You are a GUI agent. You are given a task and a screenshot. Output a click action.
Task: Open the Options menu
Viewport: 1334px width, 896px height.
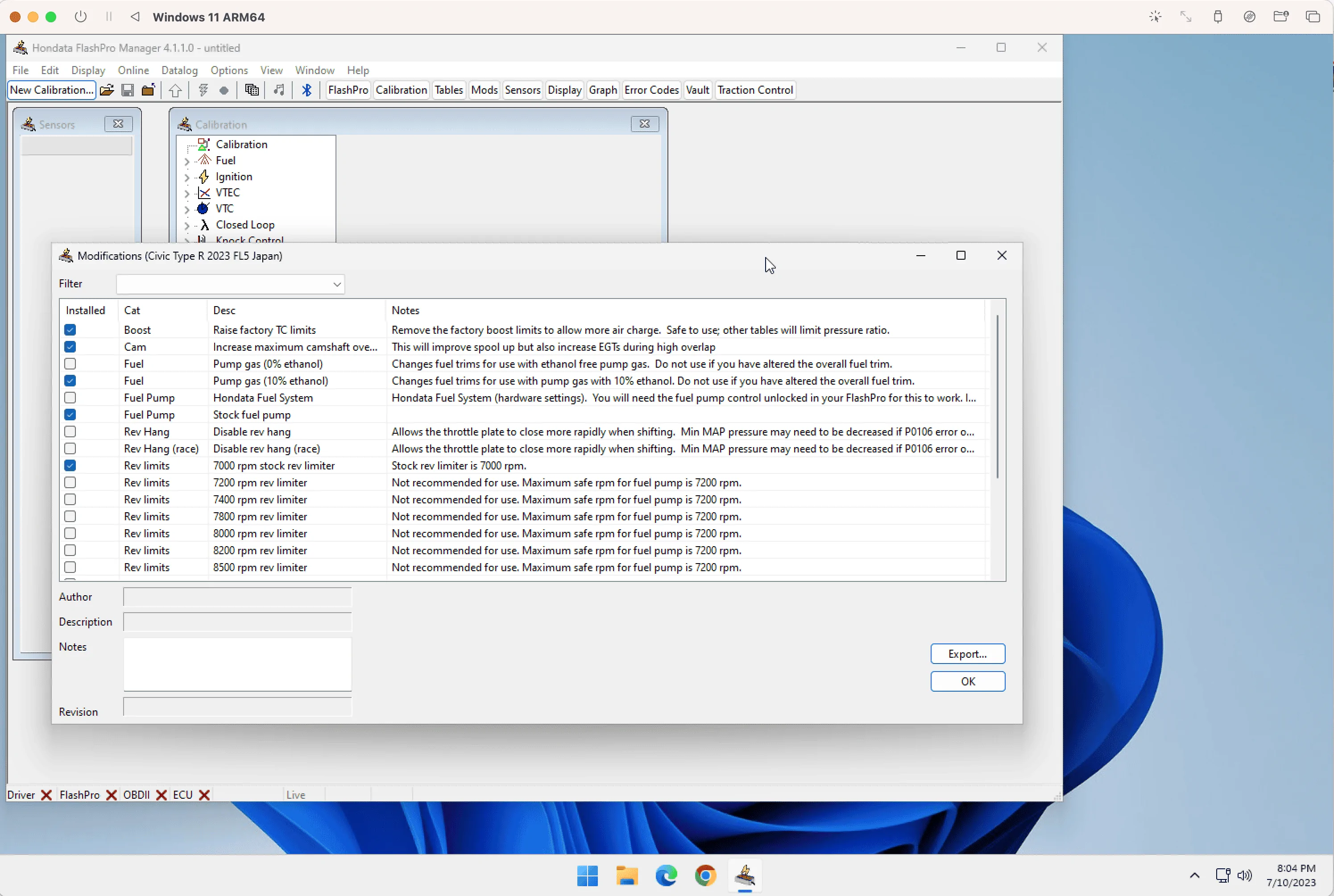coord(229,71)
